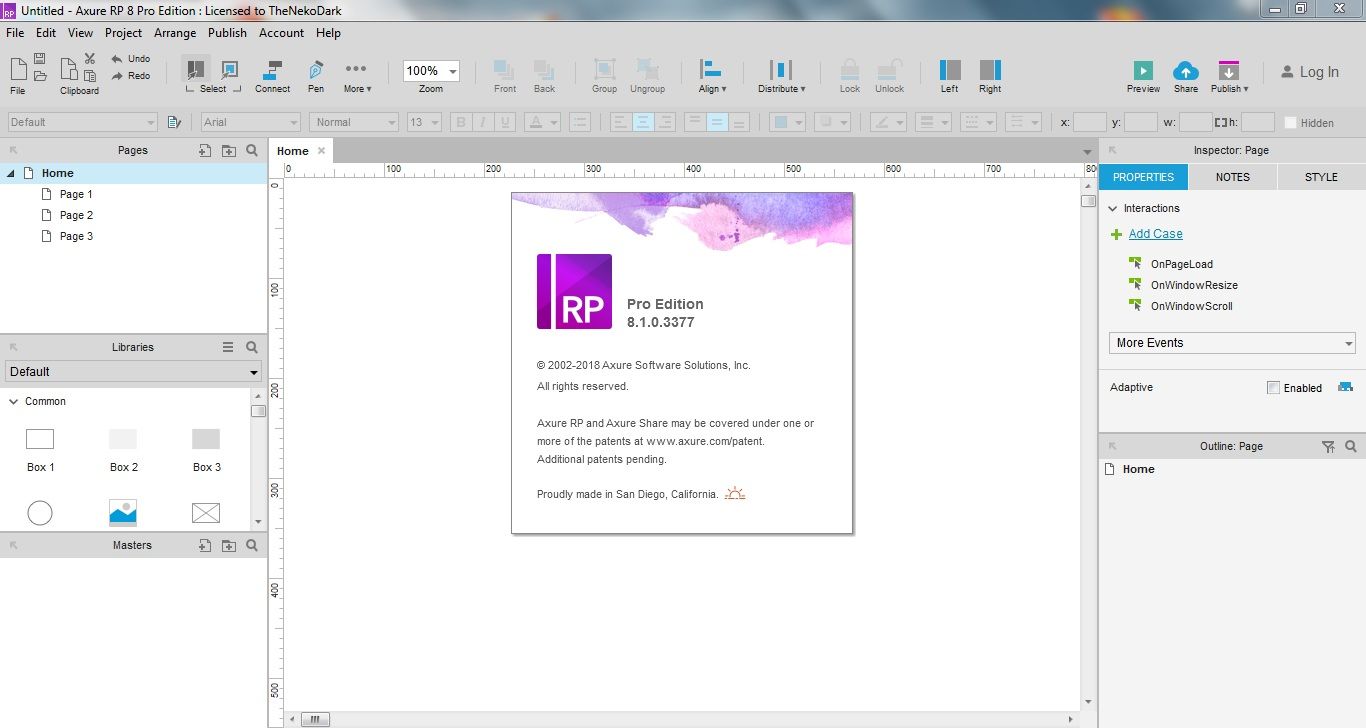This screenshot has height=728, width=1366.
Task: Collapse the Home page tree node
Action: click(x=11, y=173)
